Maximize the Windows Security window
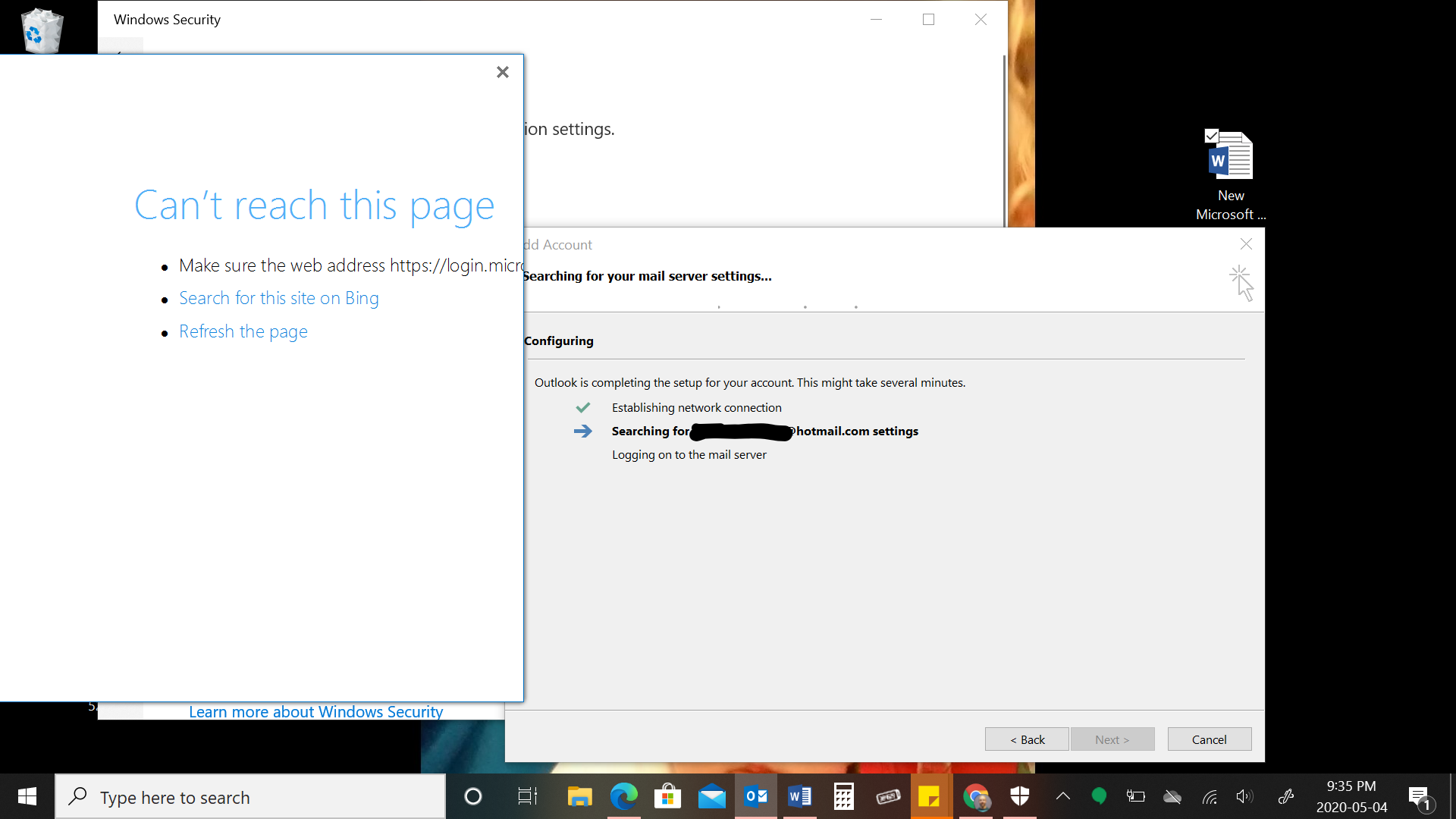The height and width of the screenshot is (819, 1456). (928, 20)
